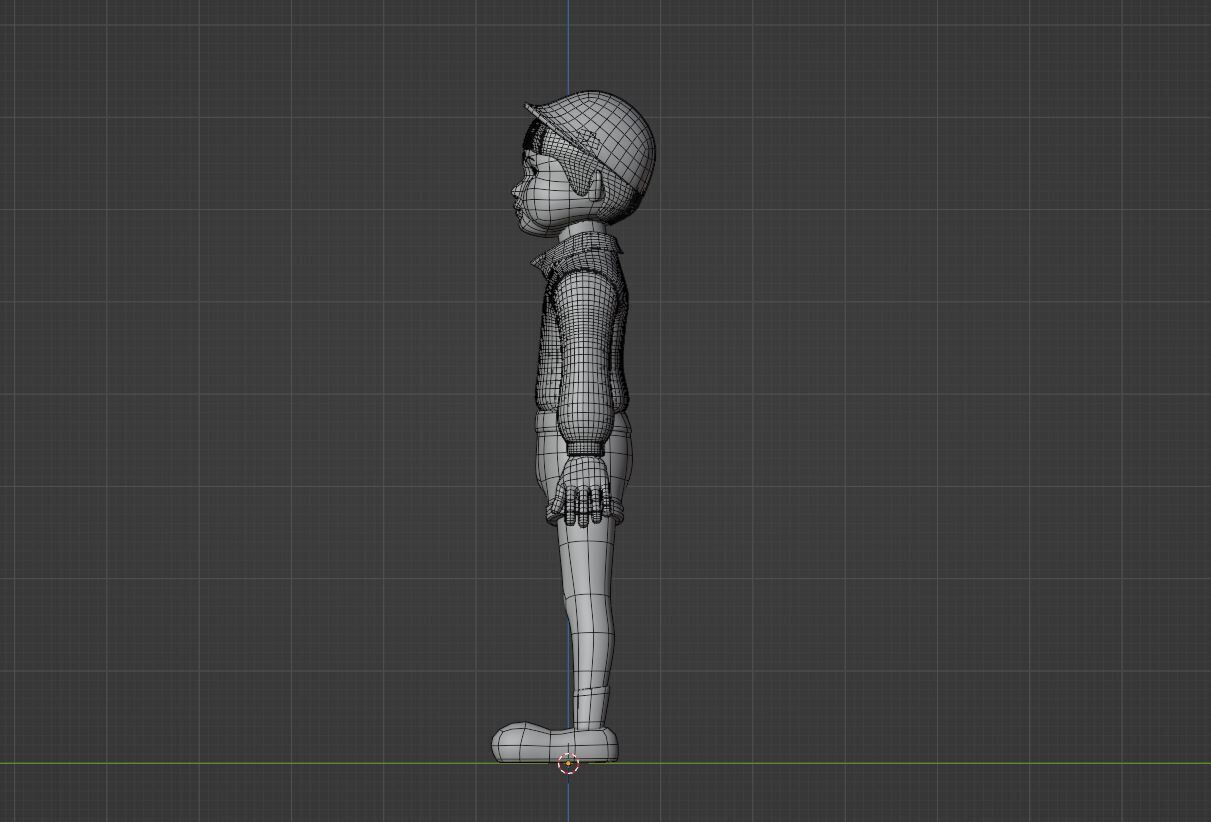Click the character's shoe
Viewport: 1211px width, 822px height.
click(554, 743)
